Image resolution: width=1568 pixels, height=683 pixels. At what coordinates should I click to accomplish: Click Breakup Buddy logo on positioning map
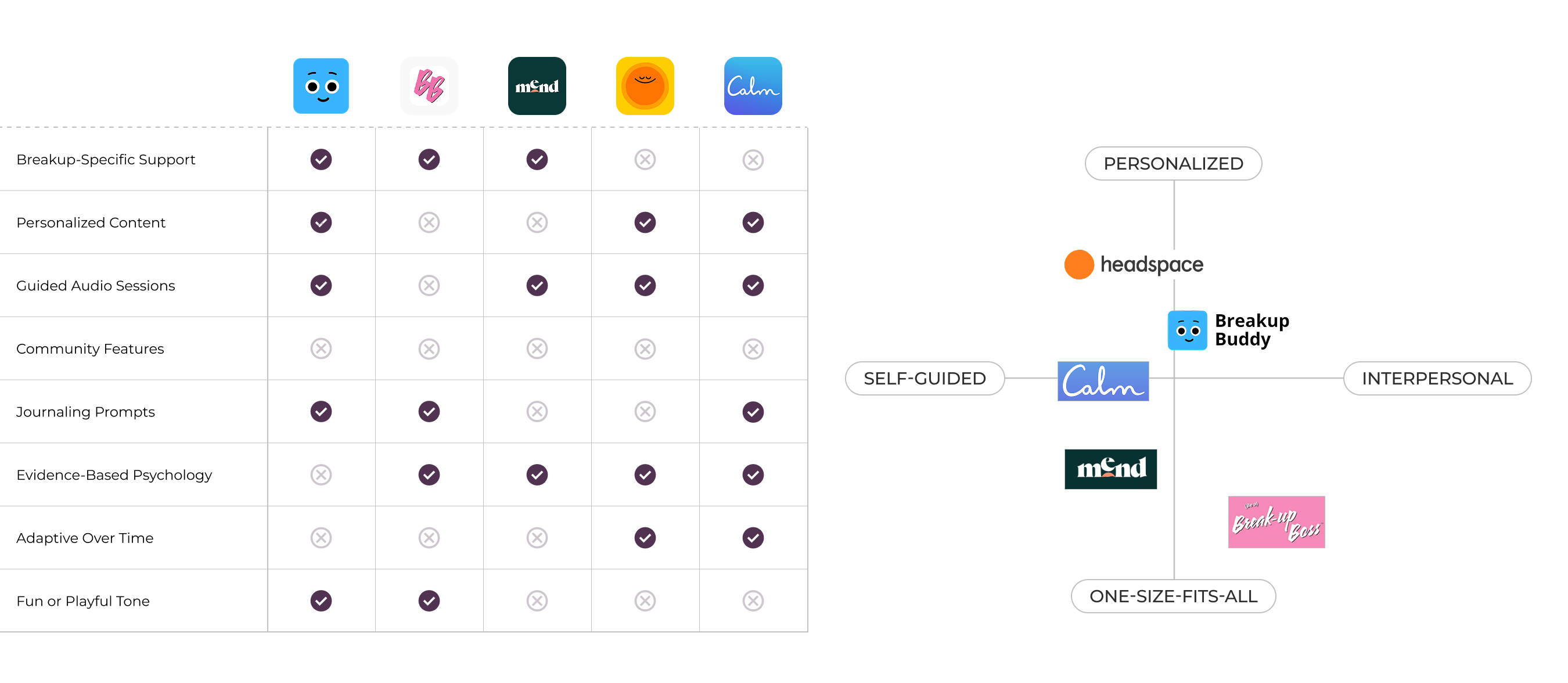click(1228, 330)
